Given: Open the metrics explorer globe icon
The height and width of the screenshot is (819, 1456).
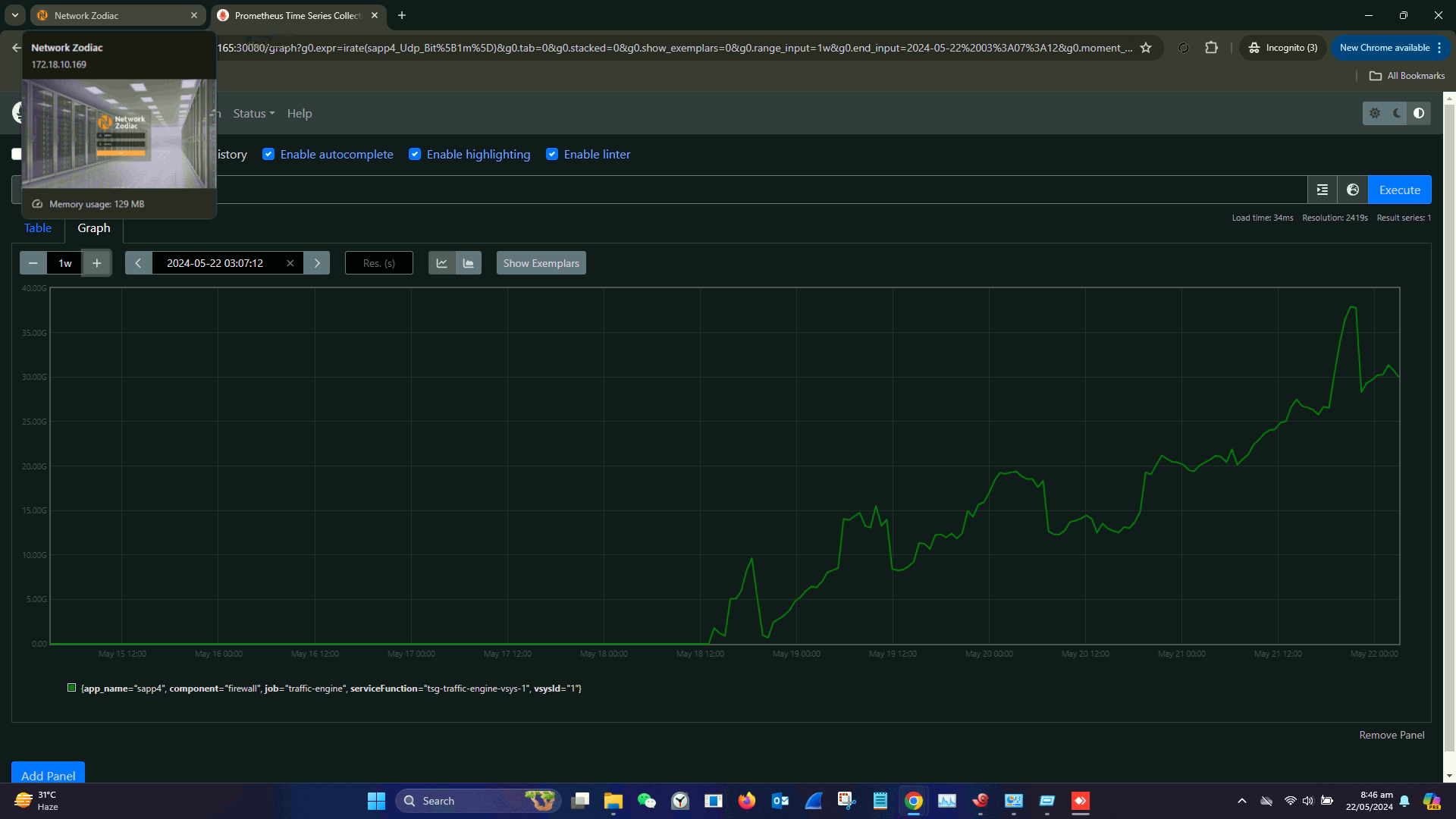Looking at the screenshot, I should click(x=1352, y=190).
